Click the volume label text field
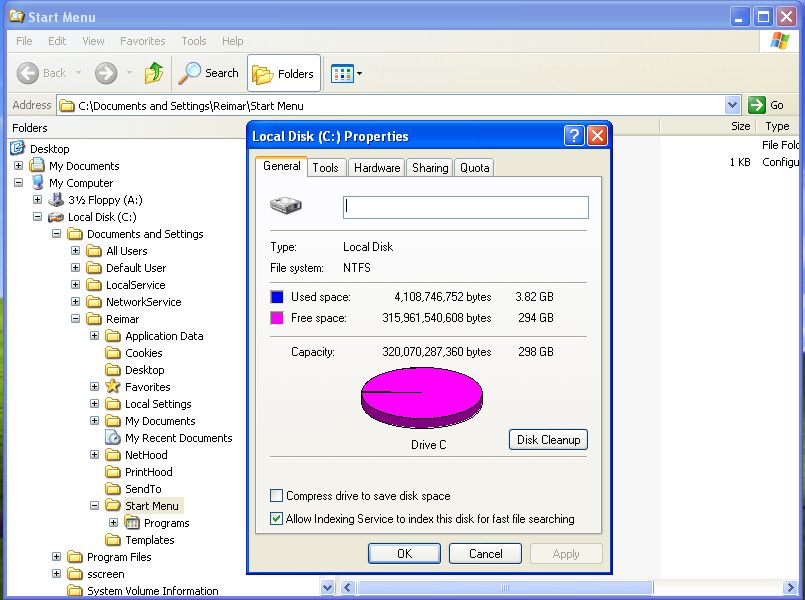 click(466, 207)
